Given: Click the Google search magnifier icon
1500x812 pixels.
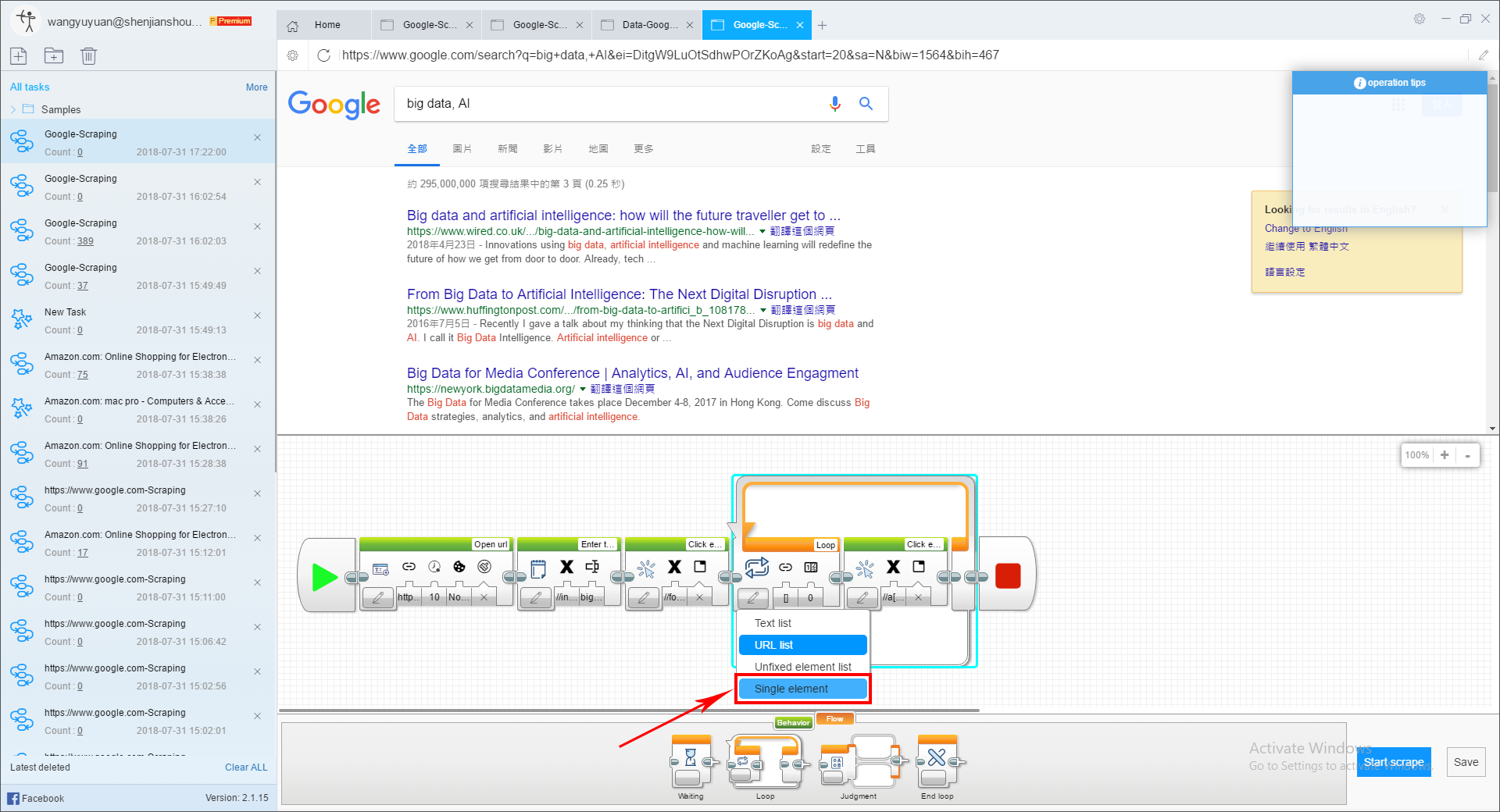Looking at the screenshot, I should (x=866, y=103).
